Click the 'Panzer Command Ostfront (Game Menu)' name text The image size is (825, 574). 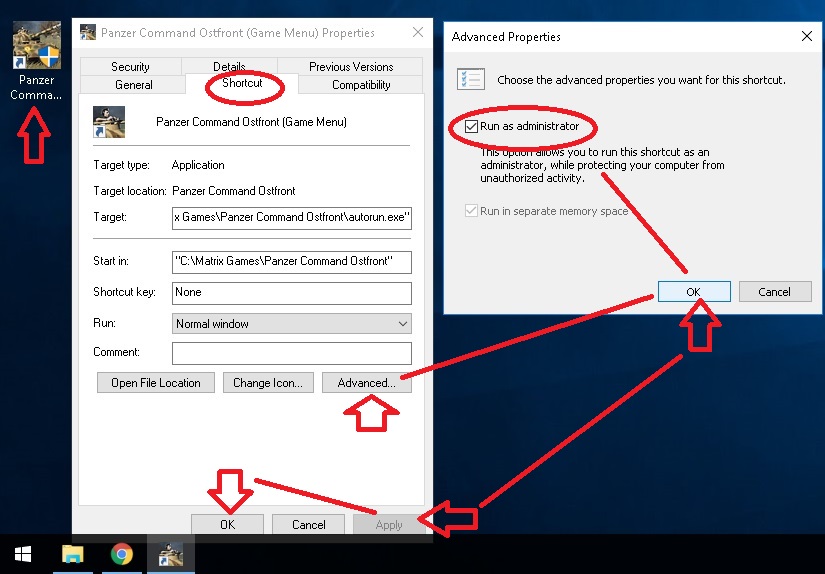(x=251, y=122)
